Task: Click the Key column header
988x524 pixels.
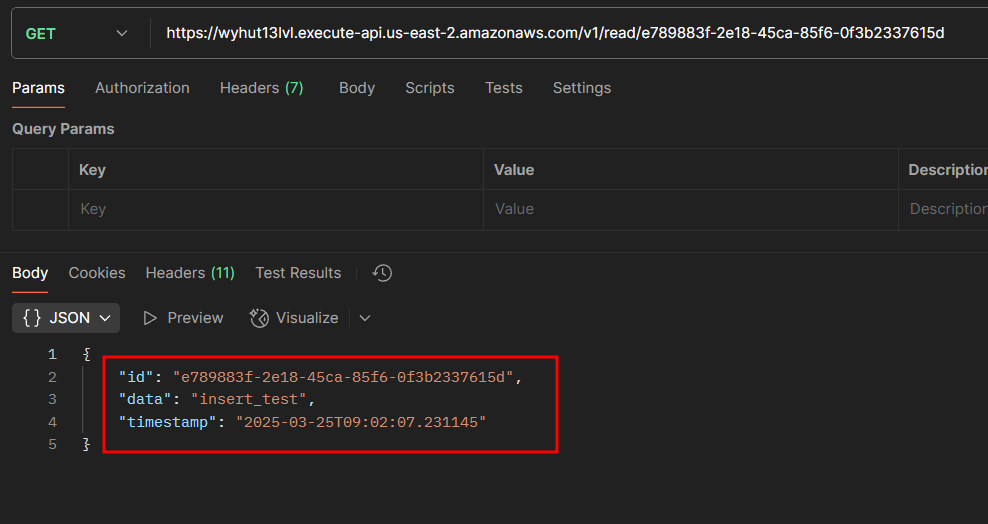Action: [92, 170]
